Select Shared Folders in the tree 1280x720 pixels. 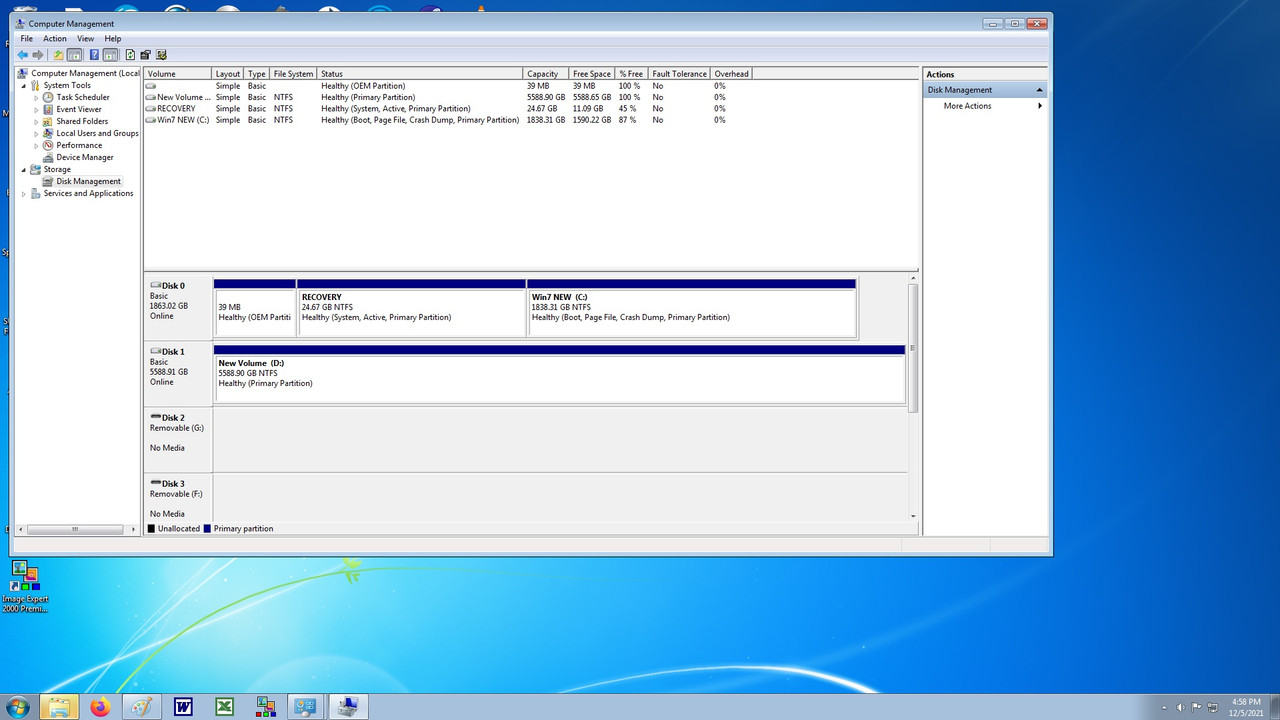click(82, 121)
